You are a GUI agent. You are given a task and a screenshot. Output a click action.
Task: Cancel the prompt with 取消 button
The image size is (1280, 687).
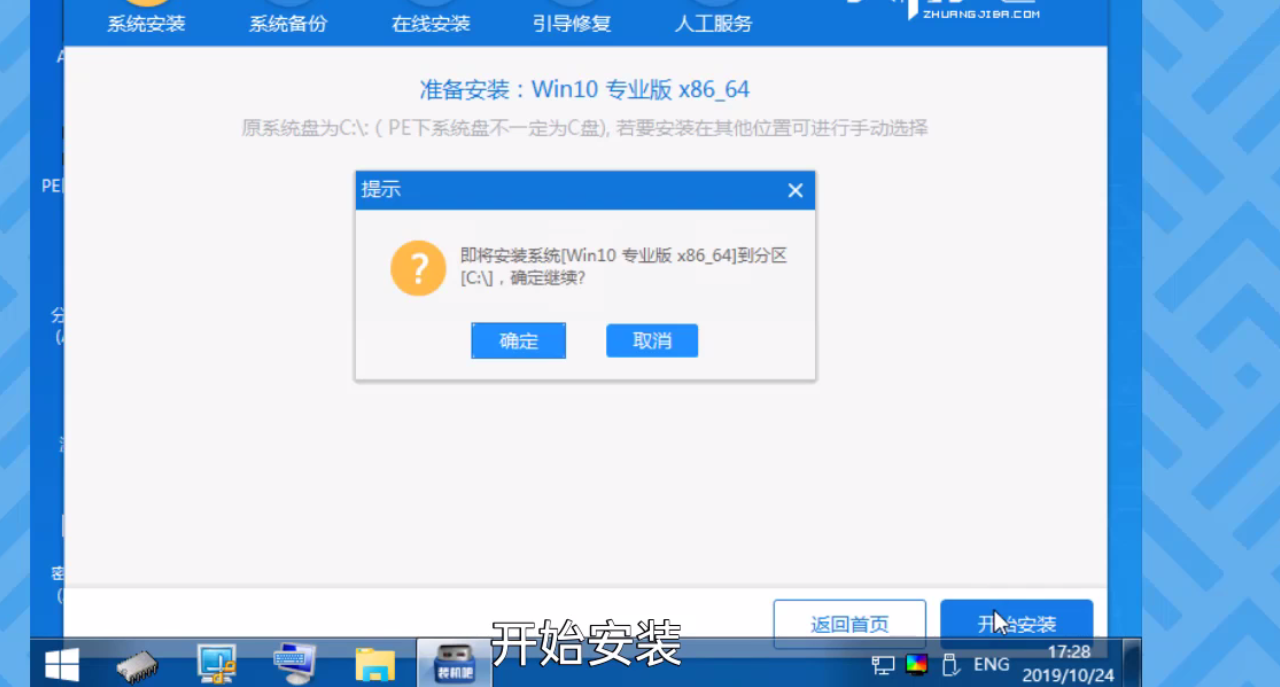(x=652, y=341)
